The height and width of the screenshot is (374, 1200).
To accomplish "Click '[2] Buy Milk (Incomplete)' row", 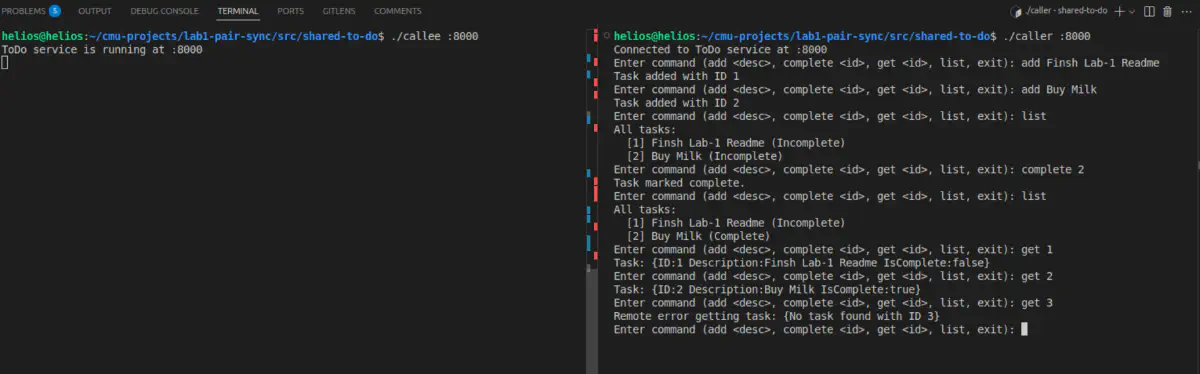I will (x=704, y=156).
